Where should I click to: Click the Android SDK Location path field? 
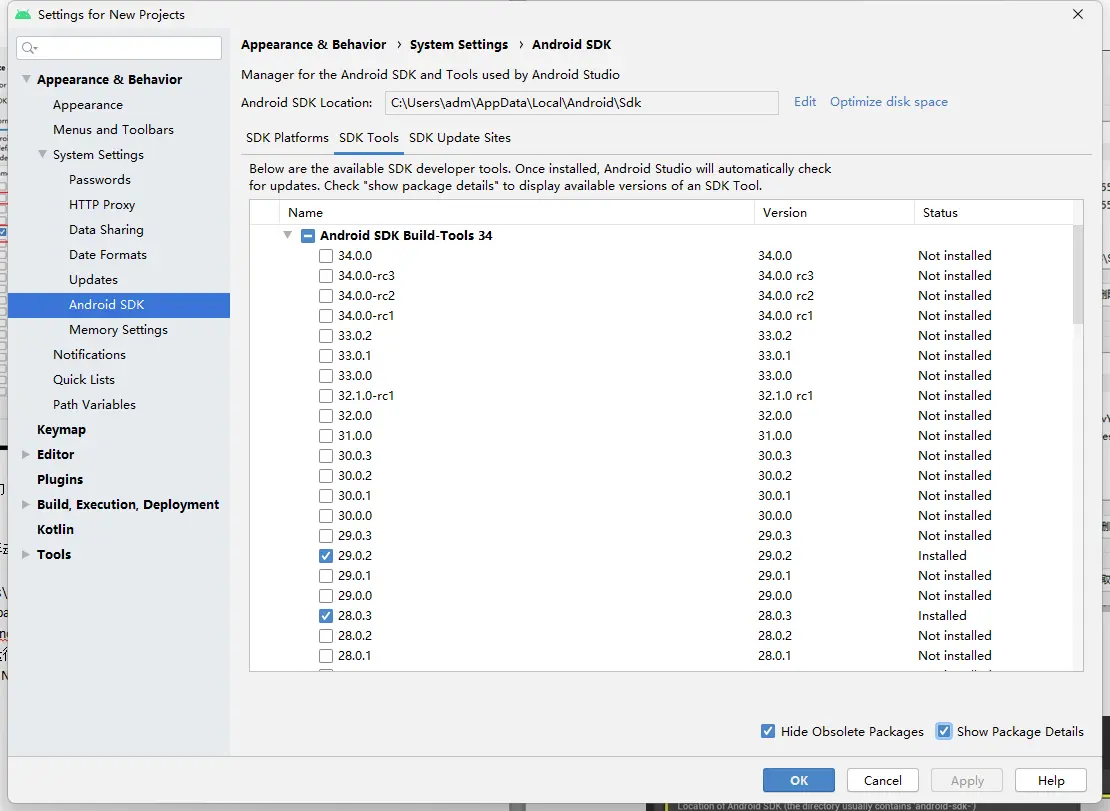tap(581, 103)
